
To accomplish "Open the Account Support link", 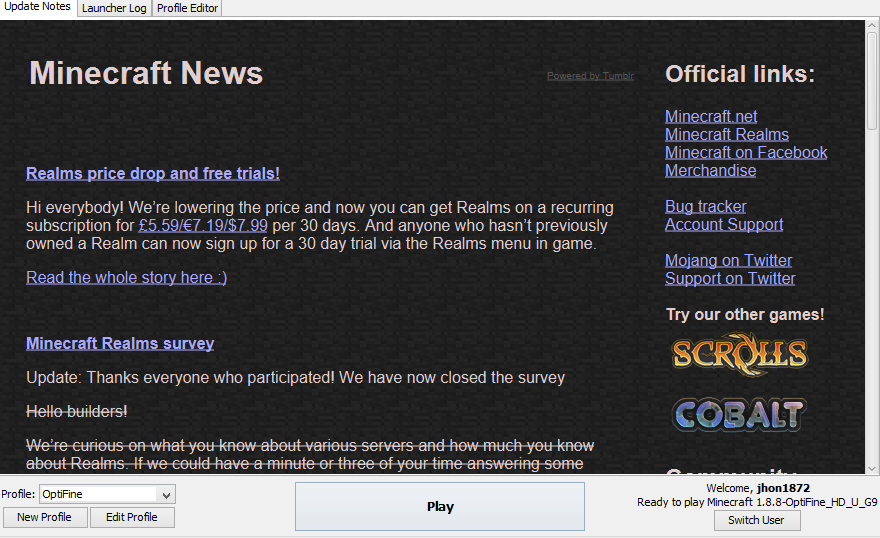I will pos(724,224).
